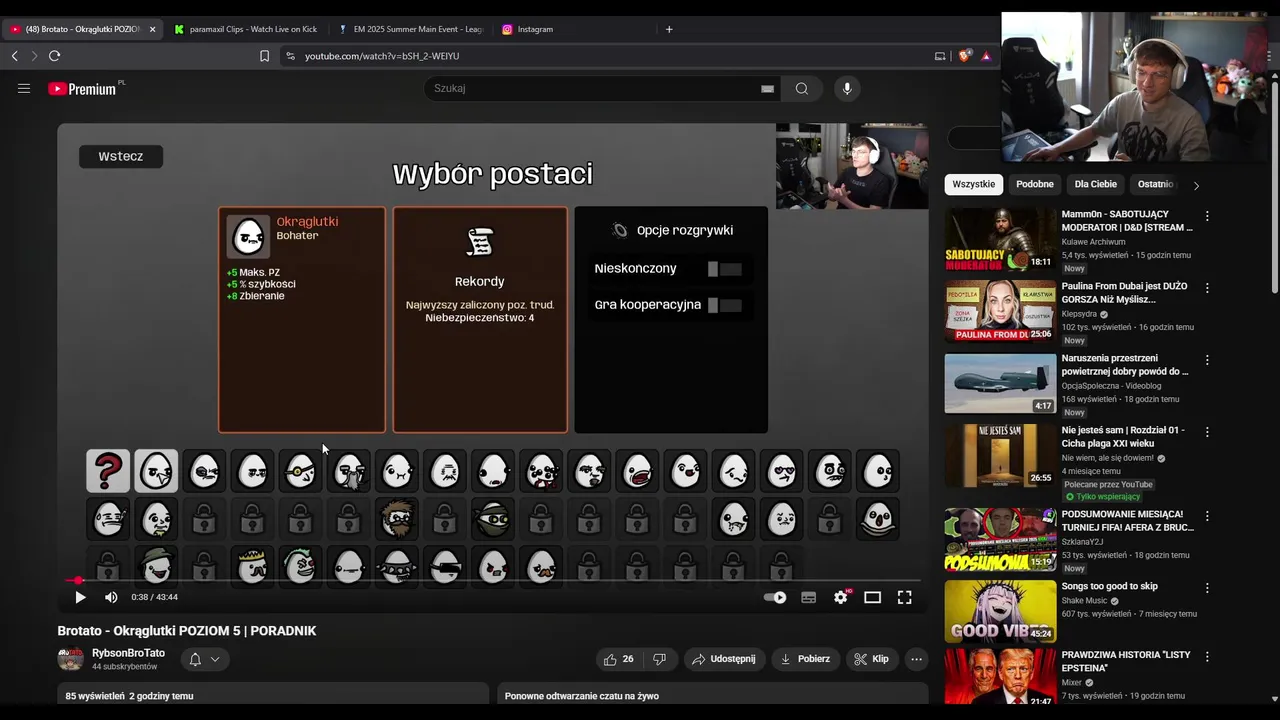Go back in browser history
Screen dimensions: 1280x720
click(x=15, y=56)
